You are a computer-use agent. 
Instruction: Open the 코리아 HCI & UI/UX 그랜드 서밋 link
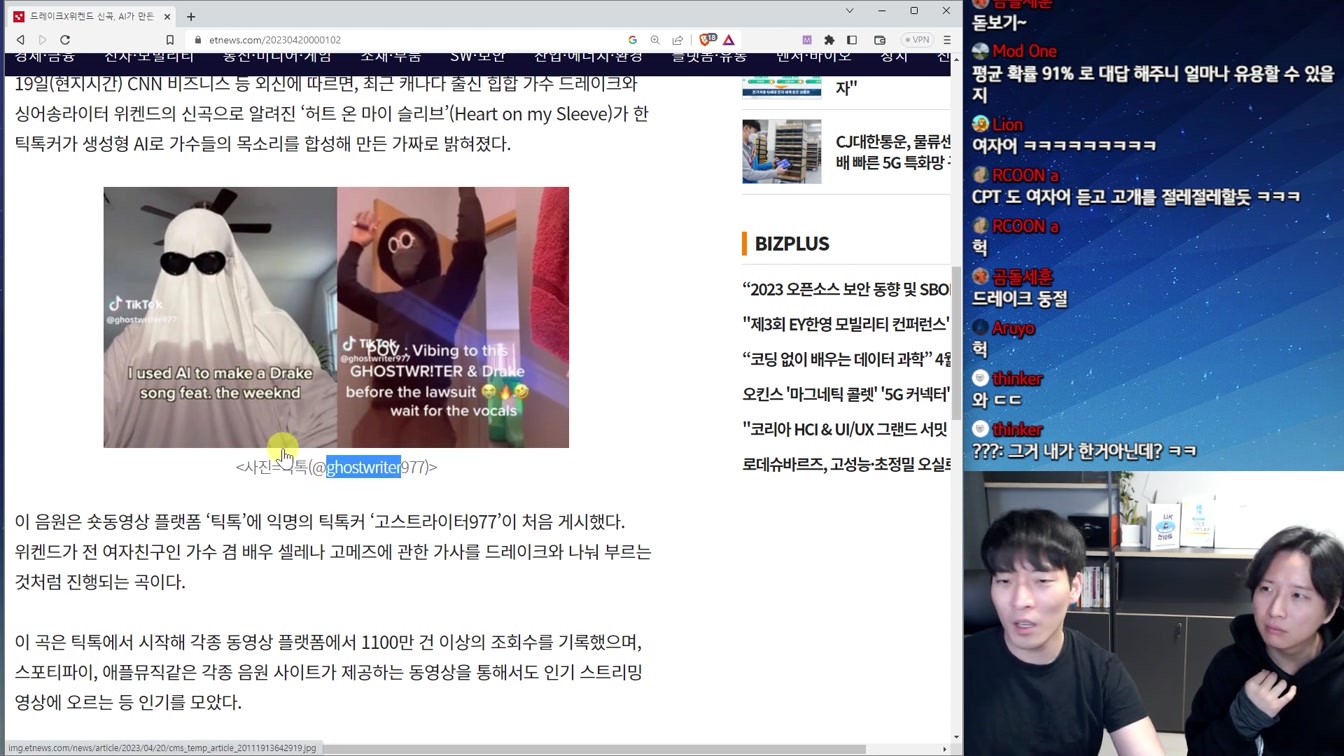pos(846,429)
